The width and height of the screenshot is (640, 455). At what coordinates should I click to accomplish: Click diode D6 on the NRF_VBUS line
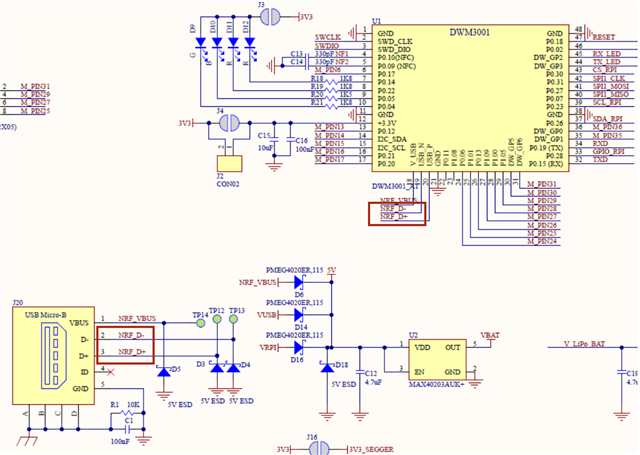[297, 283]
